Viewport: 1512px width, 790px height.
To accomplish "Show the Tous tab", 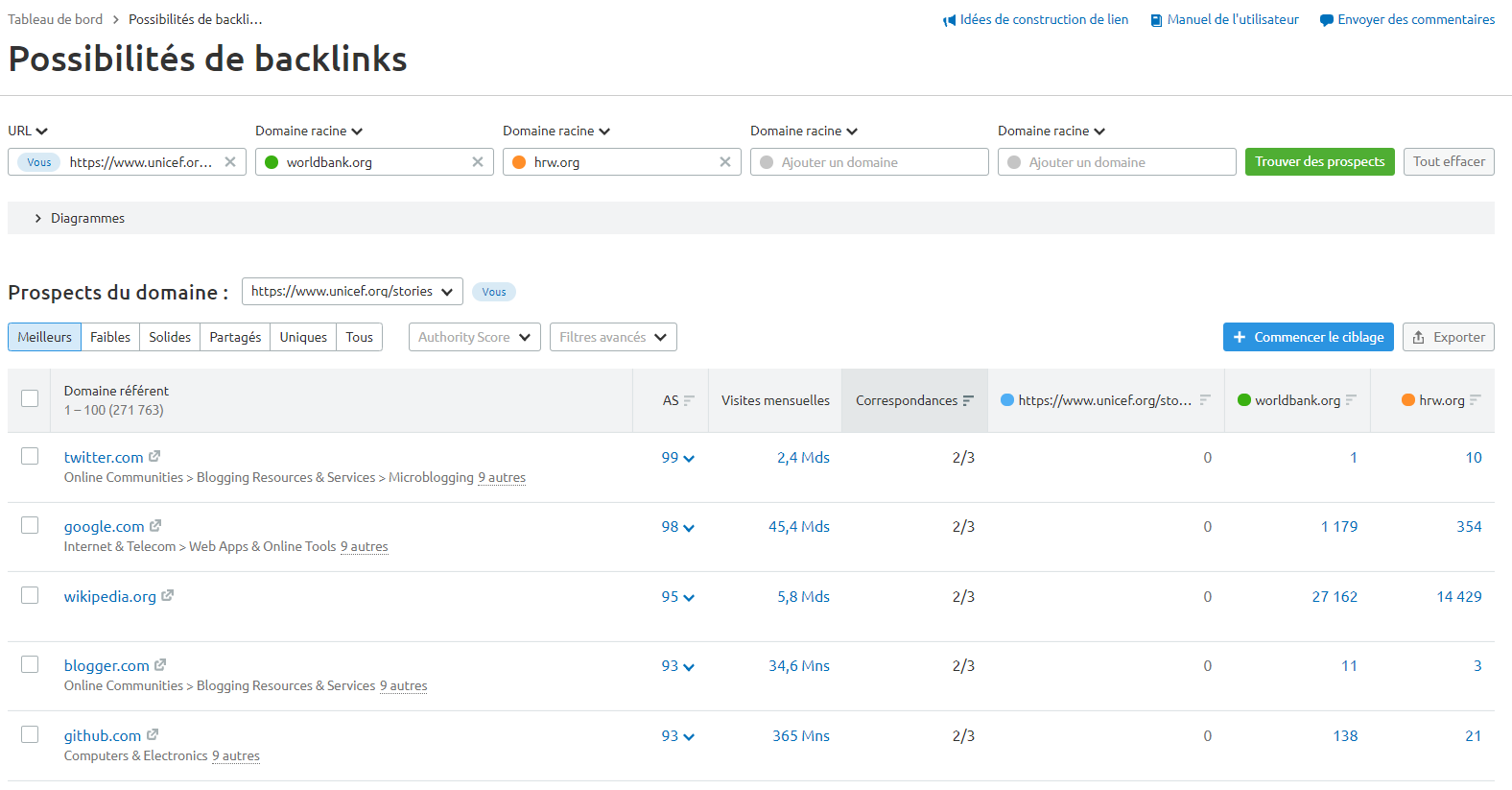I will (360, 337).
